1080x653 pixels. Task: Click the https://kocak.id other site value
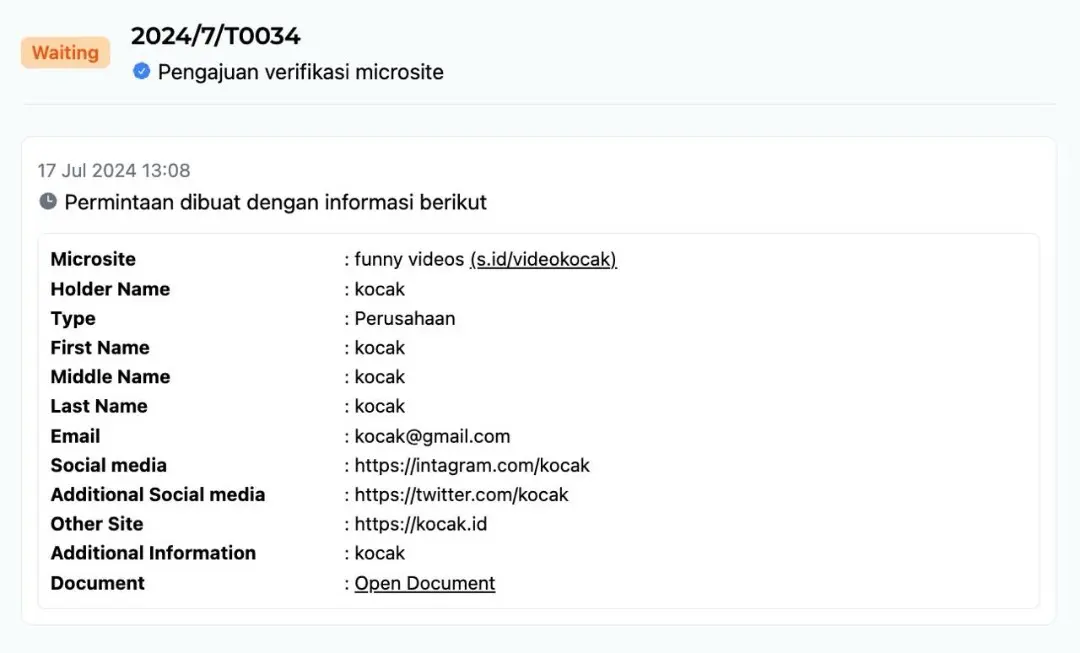coord(421,524)
